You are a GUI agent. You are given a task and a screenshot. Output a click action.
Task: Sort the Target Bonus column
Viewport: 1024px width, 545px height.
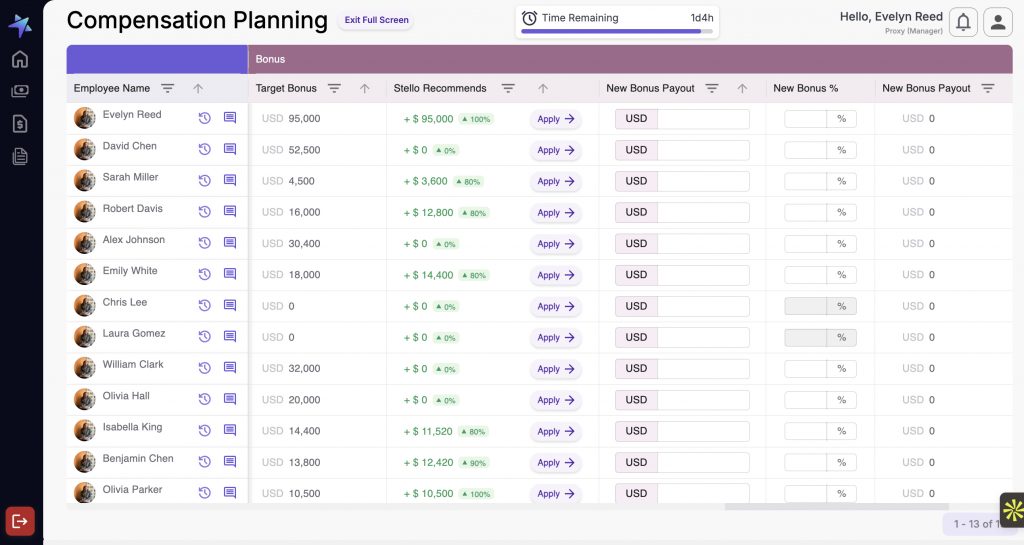[364, 88]
